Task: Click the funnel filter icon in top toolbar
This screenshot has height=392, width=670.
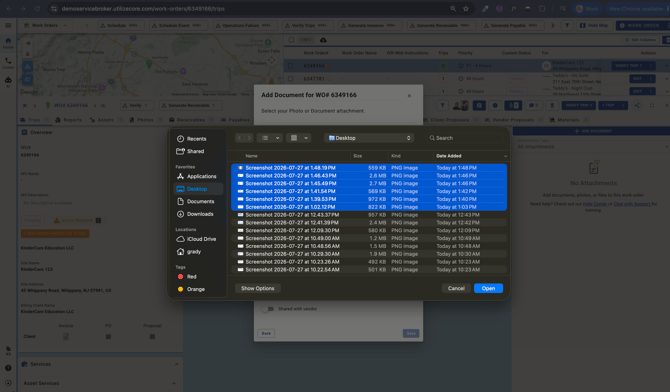Action: (567, 26)
